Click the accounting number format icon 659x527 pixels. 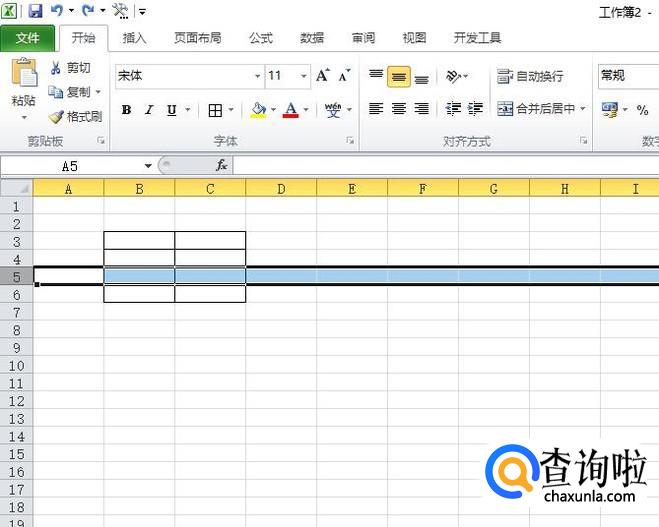pos(609,110)
